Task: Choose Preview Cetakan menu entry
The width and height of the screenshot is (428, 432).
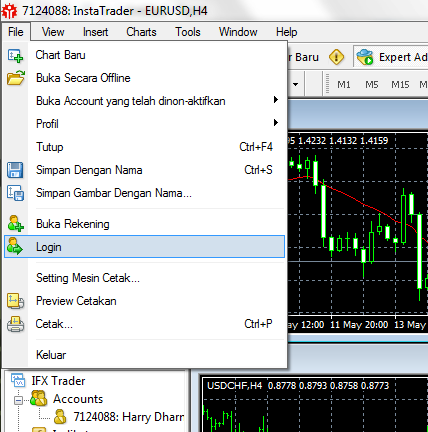Action: coord(145,301)
